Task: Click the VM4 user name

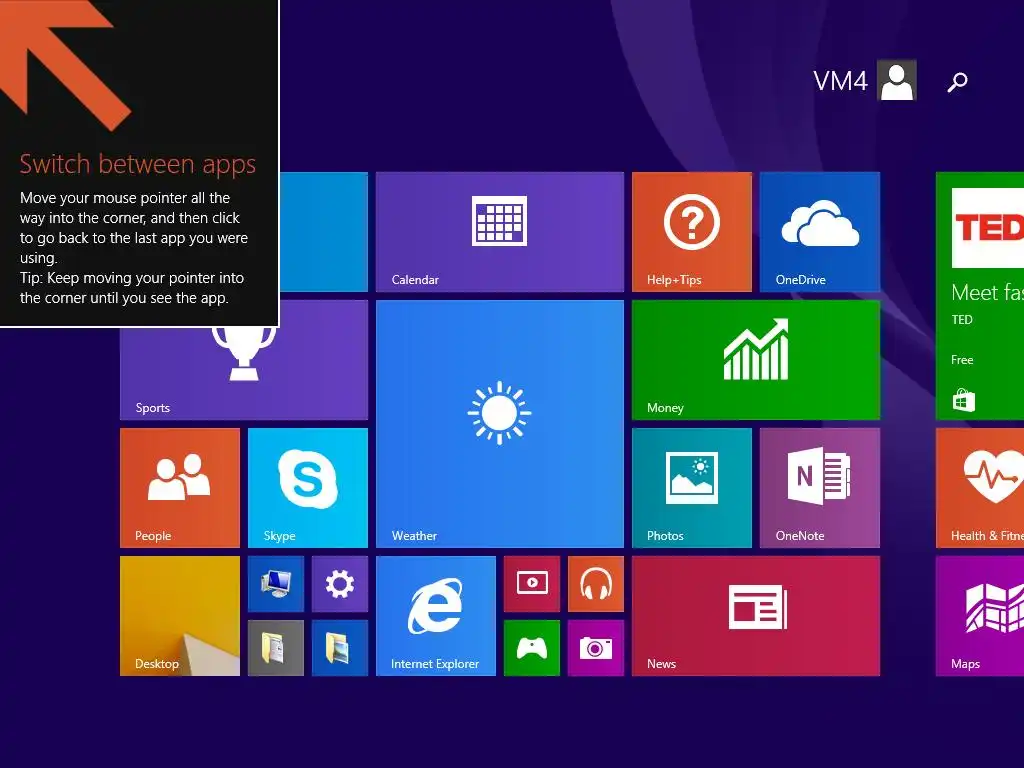Action: (x=840, y=82)
